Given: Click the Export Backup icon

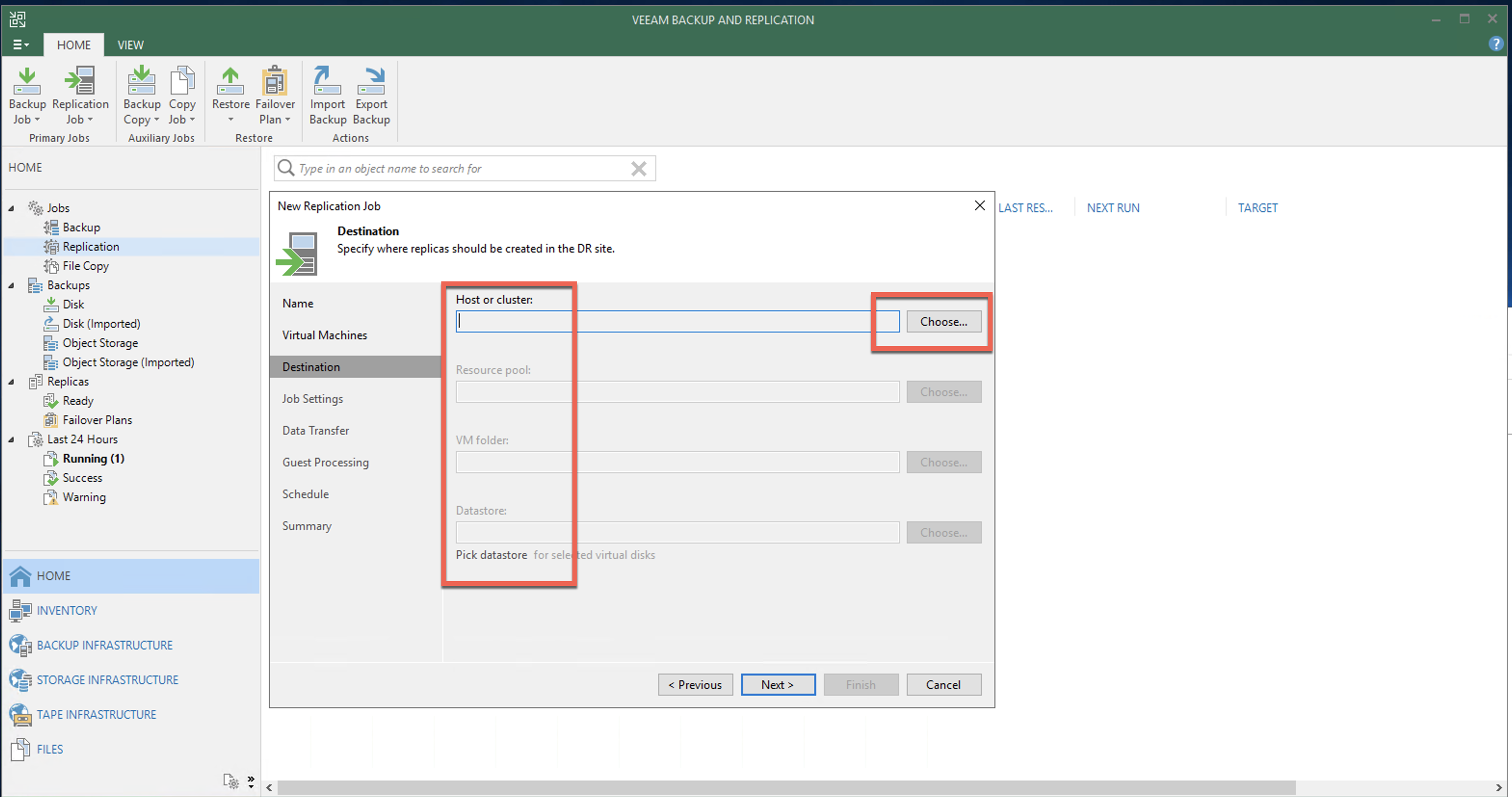Looking at the screenshot, I should pos(371,82).
